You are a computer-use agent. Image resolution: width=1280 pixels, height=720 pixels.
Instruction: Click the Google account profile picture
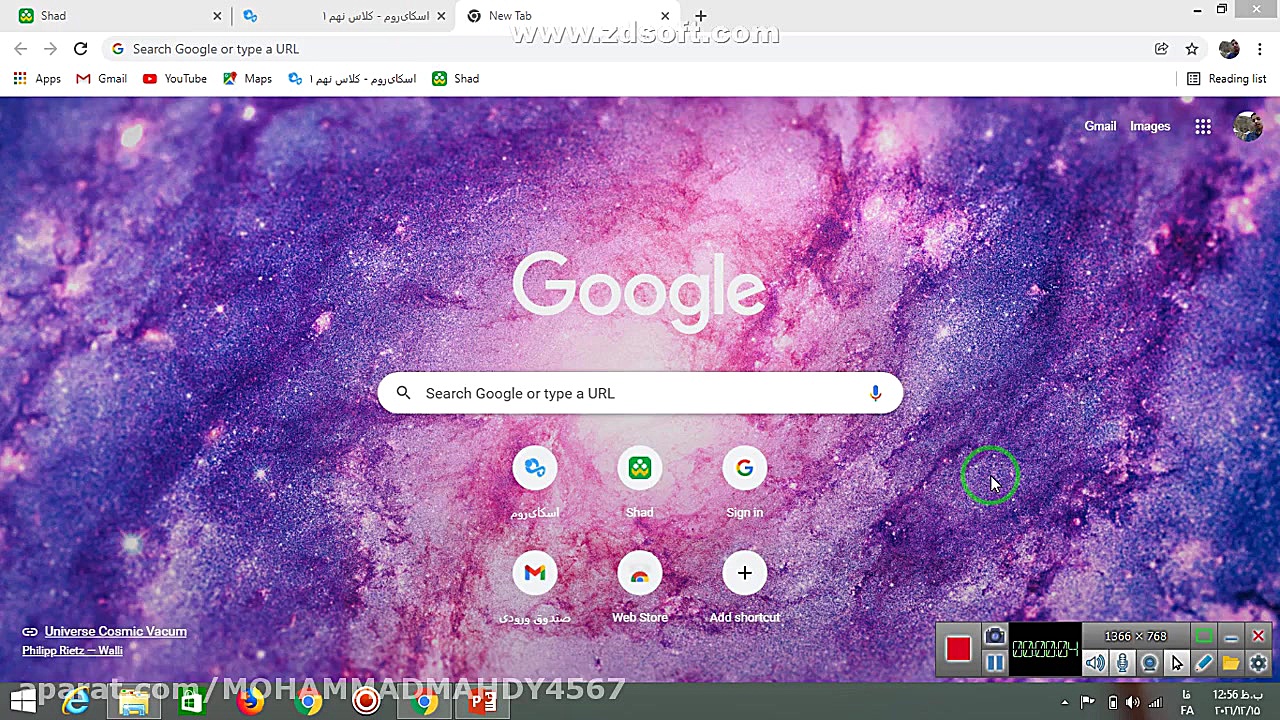click(x=1248, y=126)
